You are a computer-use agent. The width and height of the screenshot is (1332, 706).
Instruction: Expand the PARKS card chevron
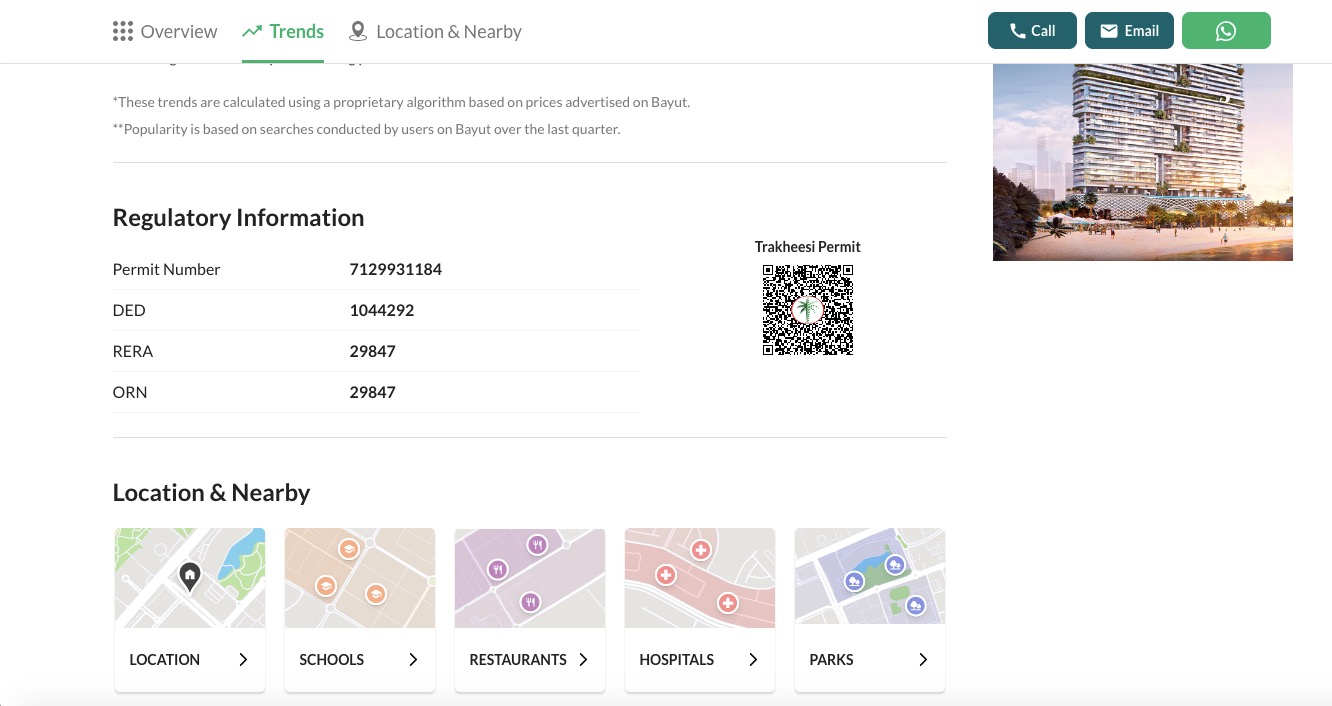click(x=923, y=659)
